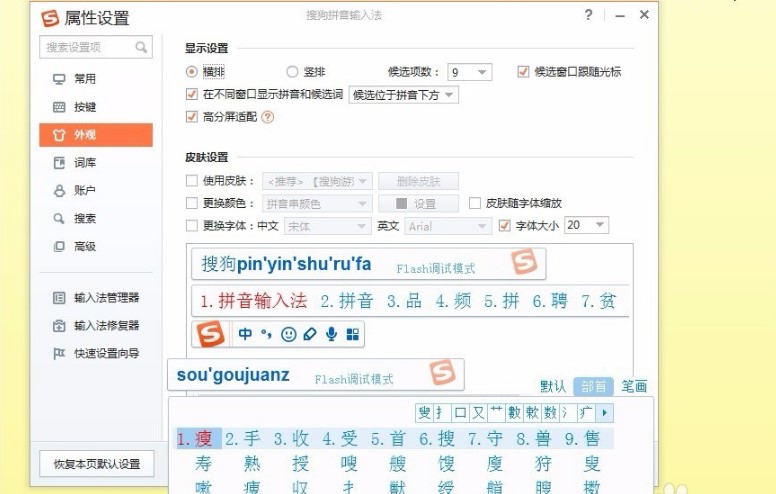776x494 pixels.
Task: Toggle the 字体大小 checkbox
Action: coord(504,226)
